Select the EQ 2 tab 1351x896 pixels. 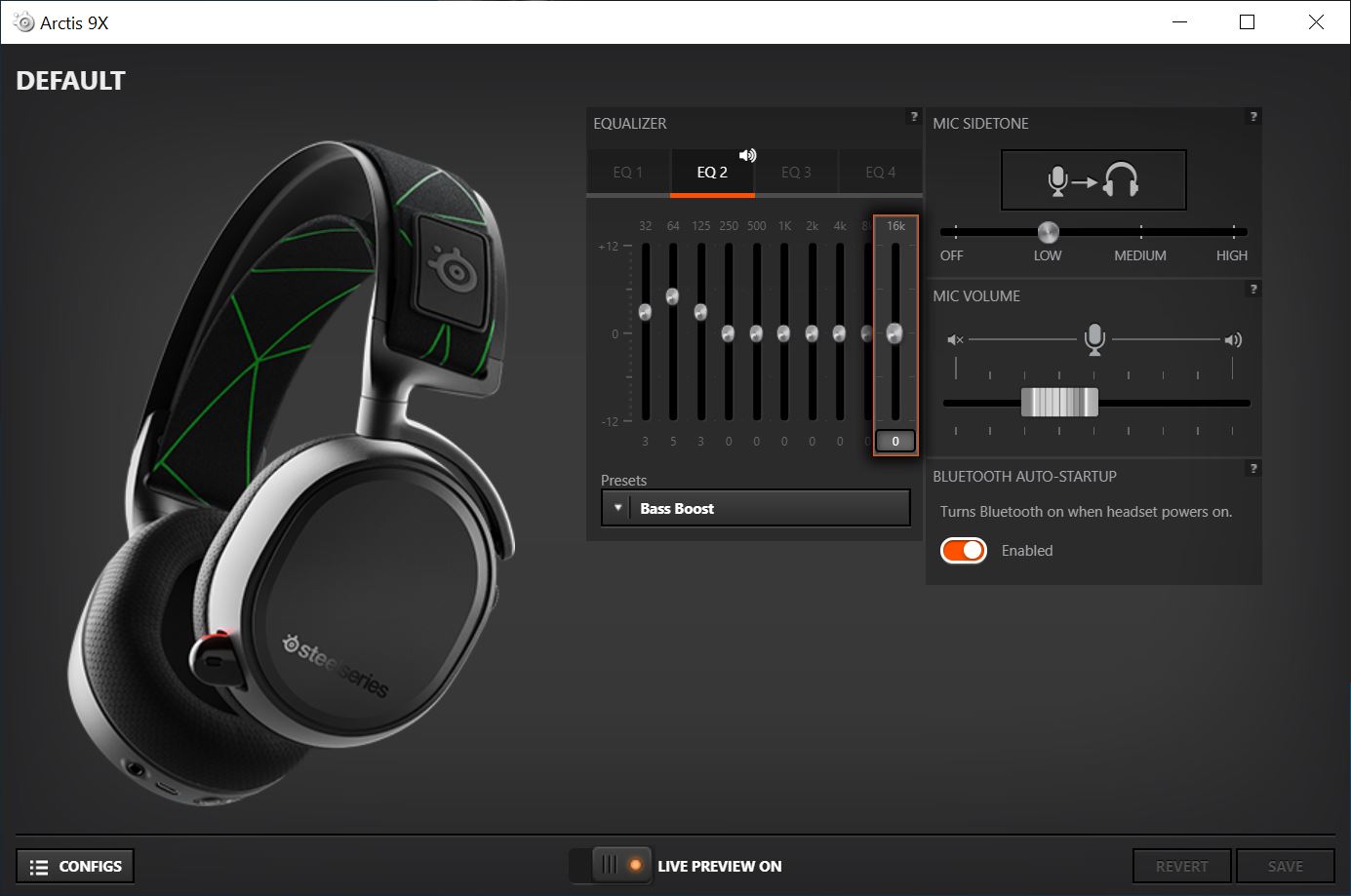712,173
